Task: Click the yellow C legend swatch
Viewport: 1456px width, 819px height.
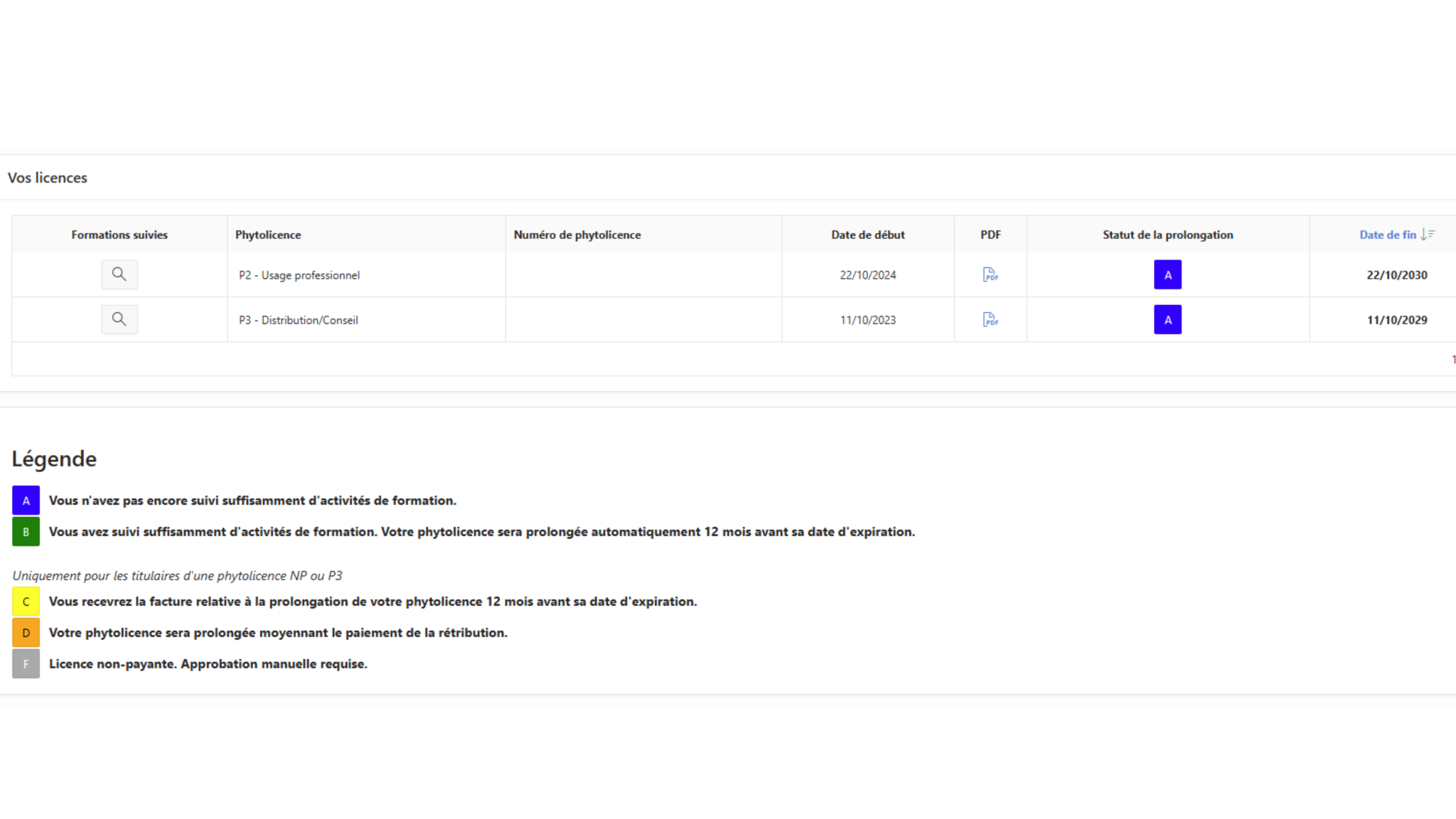Action: coord(26,601)
